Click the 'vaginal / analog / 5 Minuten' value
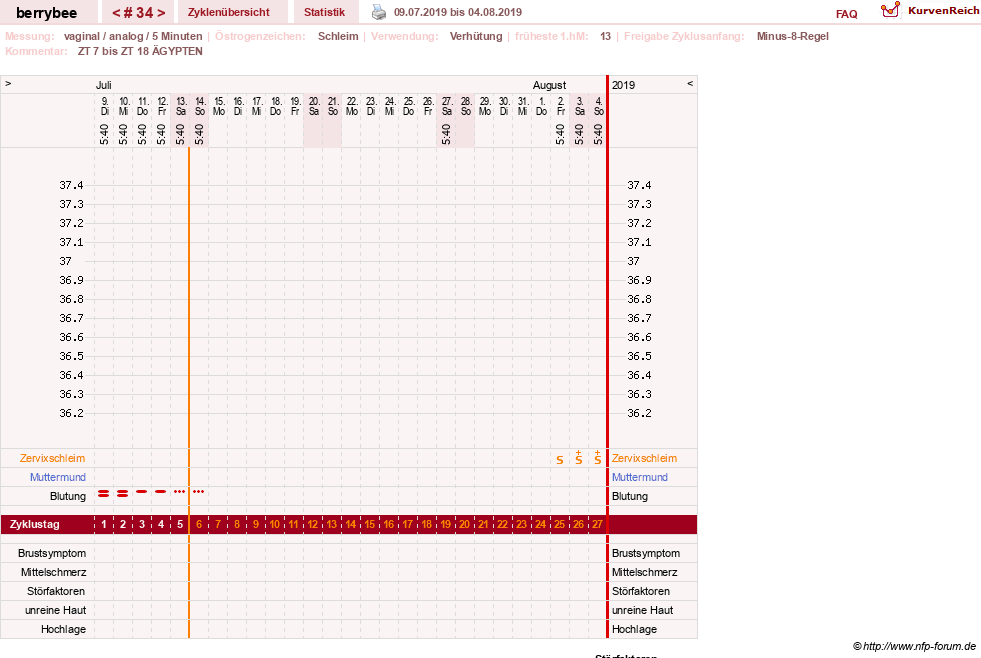981x658 pixels. click(133, 36)
